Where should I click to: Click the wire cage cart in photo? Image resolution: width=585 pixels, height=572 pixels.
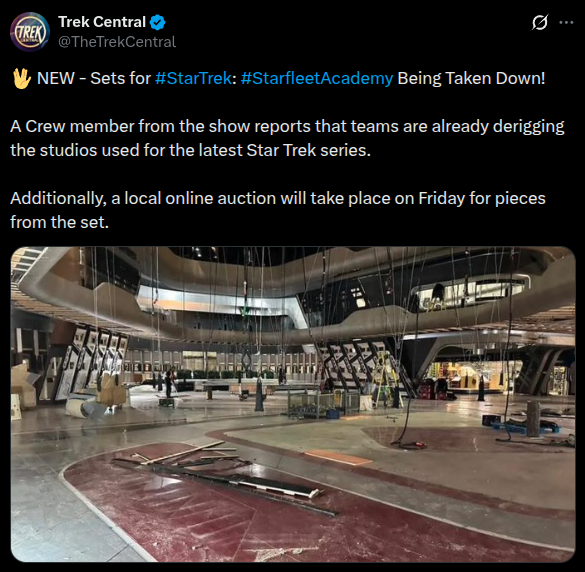[323, 404]
